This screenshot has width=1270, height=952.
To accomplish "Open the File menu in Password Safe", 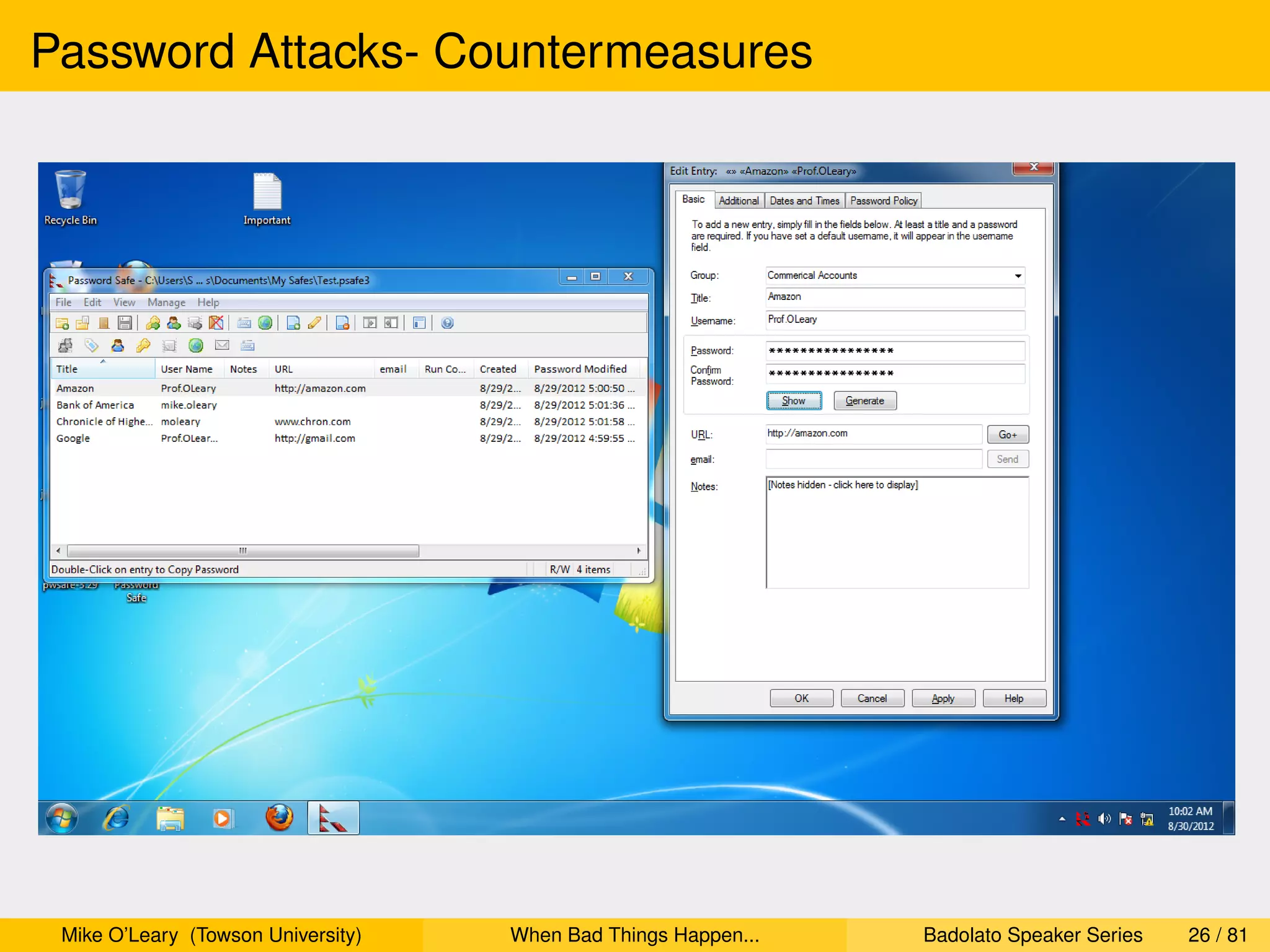I will pos(63,302).
